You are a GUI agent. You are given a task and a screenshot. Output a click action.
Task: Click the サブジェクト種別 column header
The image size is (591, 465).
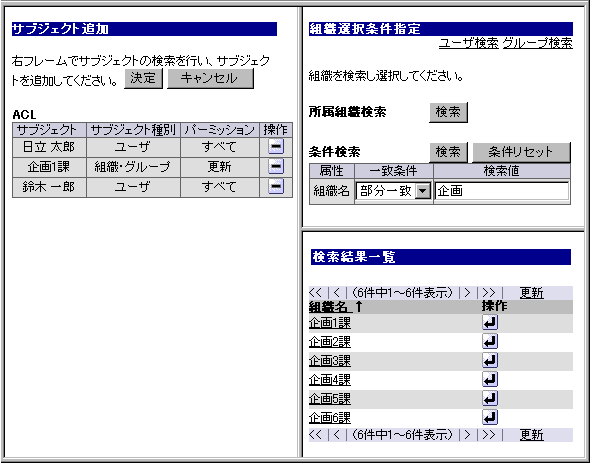click(x=133, y=130)
